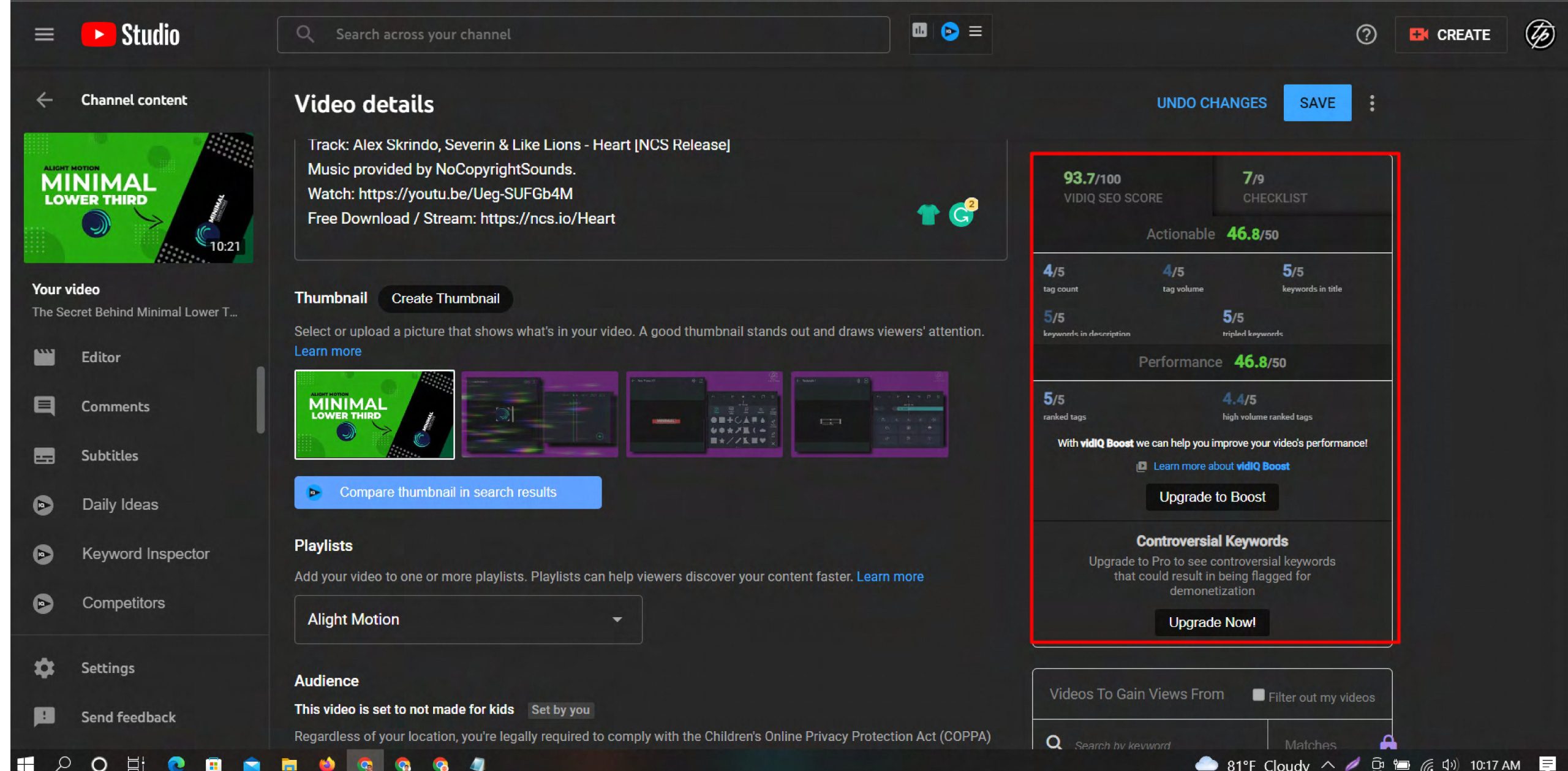Open Microsoft Edge from the taskbar
The width and height of the screenshot is (1568, 771).
(x=176, y=764)
